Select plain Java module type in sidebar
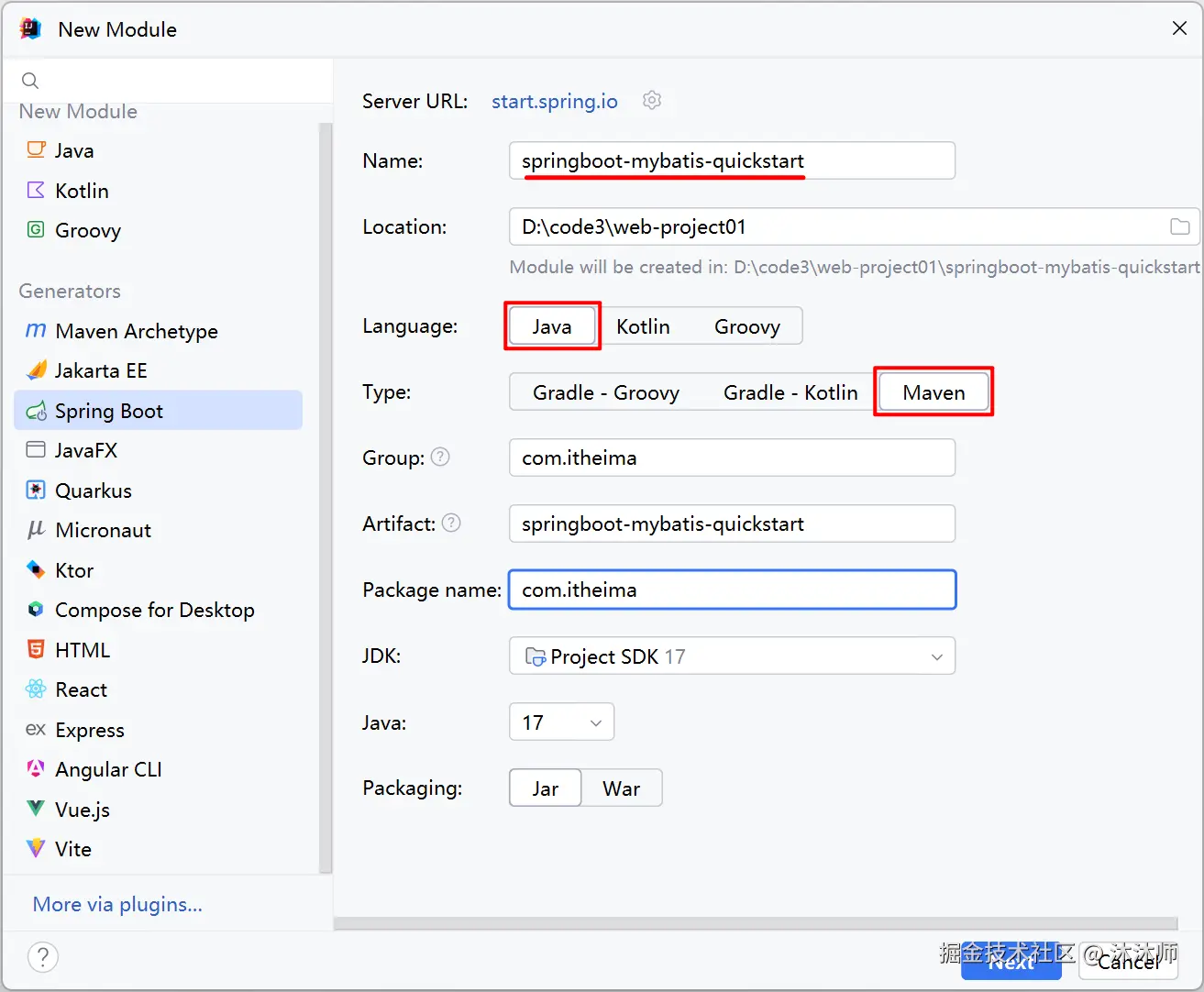 [158, 150]
